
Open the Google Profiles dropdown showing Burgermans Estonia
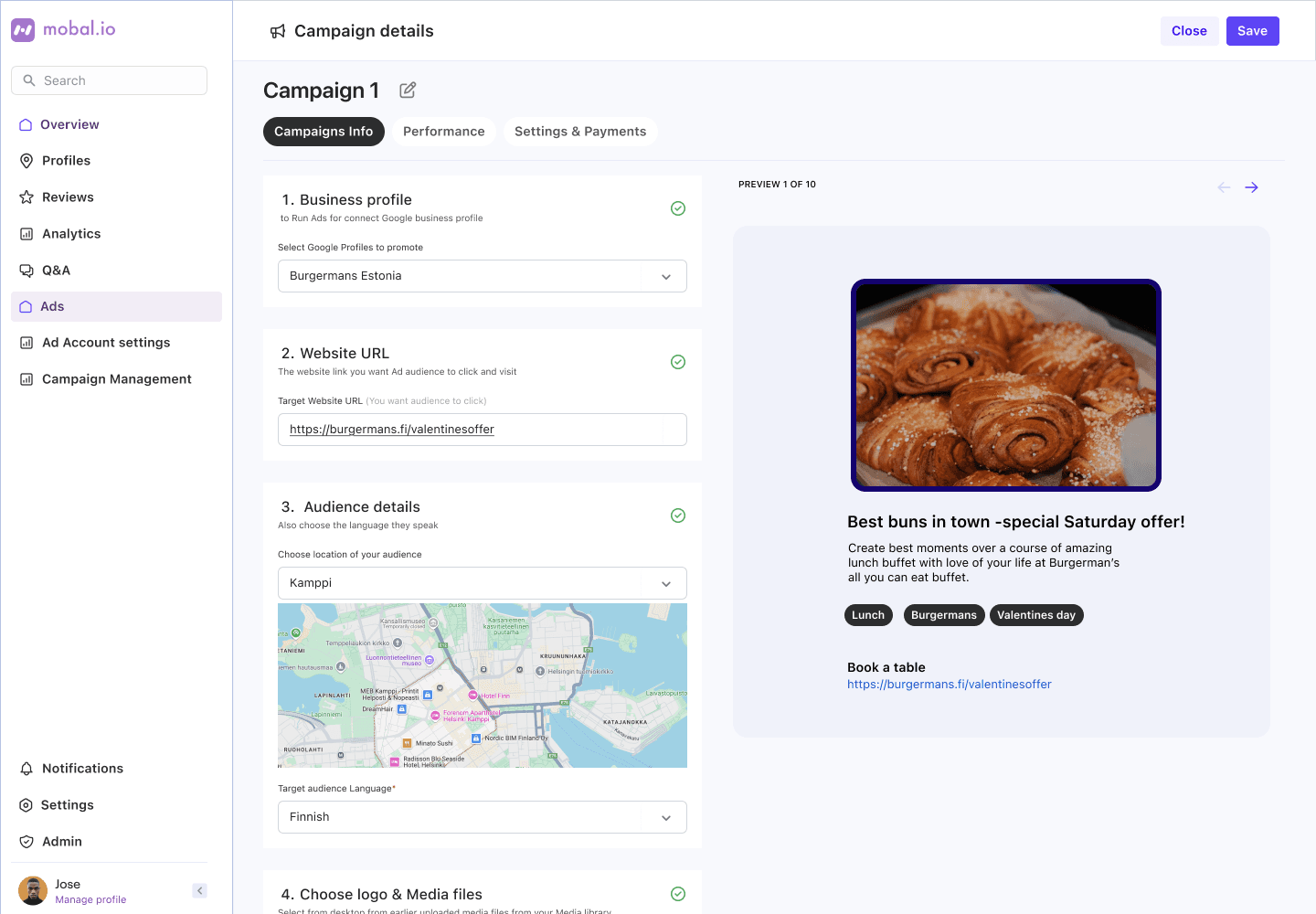click(483, 276)
